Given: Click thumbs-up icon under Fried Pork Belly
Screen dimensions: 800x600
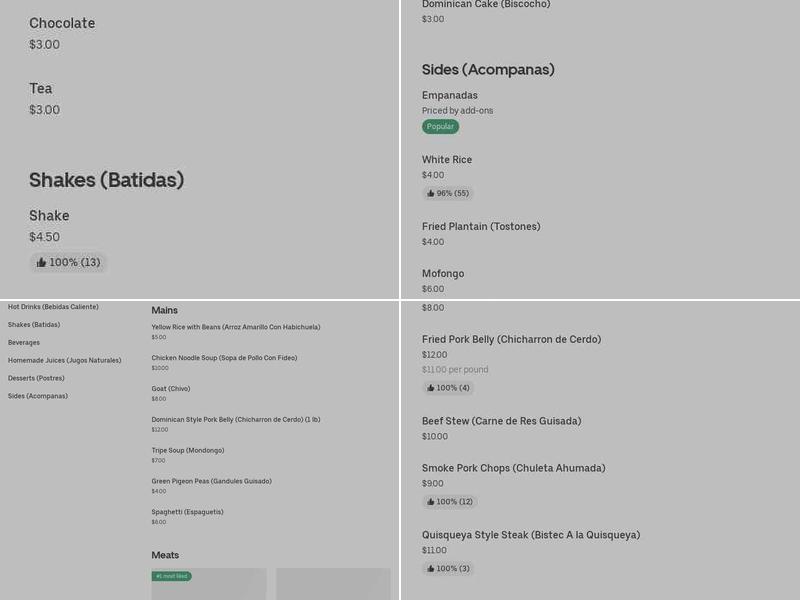Looking at the screenshot, I should click(x=431, y=388).
